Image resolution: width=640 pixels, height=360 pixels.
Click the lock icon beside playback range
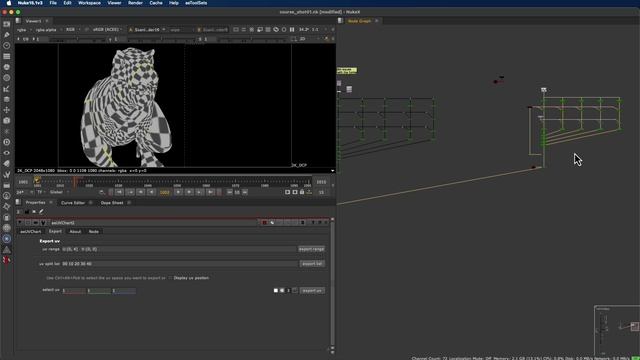click(x=302, y=192)
